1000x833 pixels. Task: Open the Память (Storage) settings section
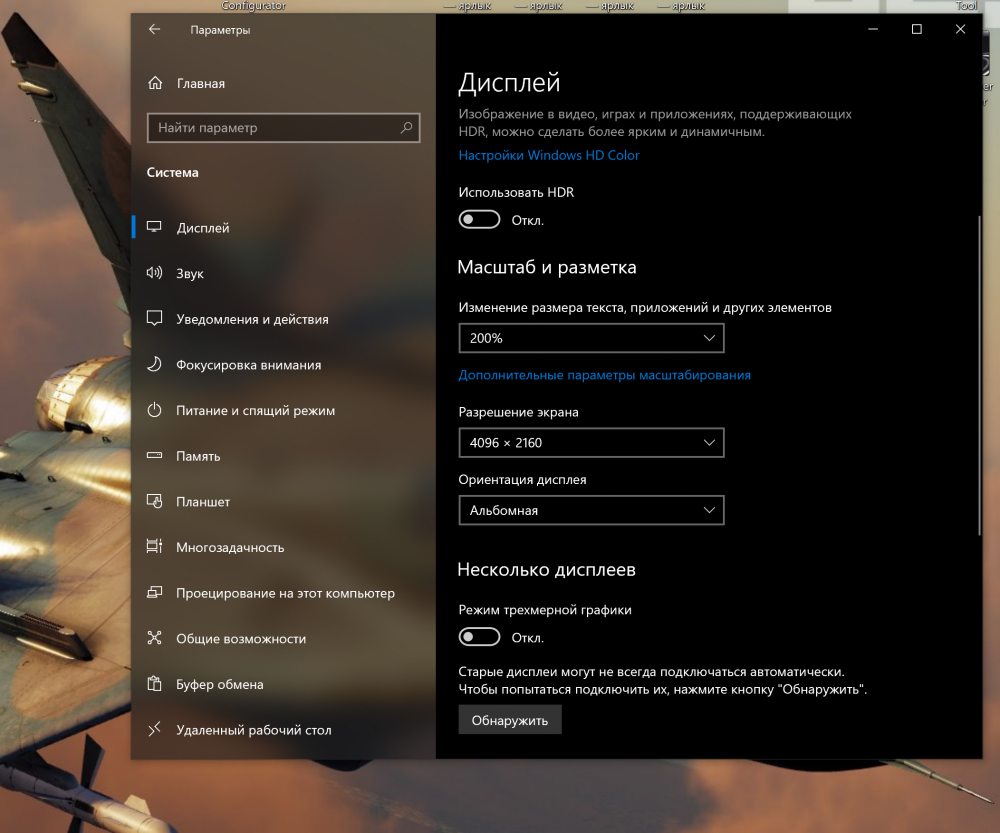click(x=198, y=456)
